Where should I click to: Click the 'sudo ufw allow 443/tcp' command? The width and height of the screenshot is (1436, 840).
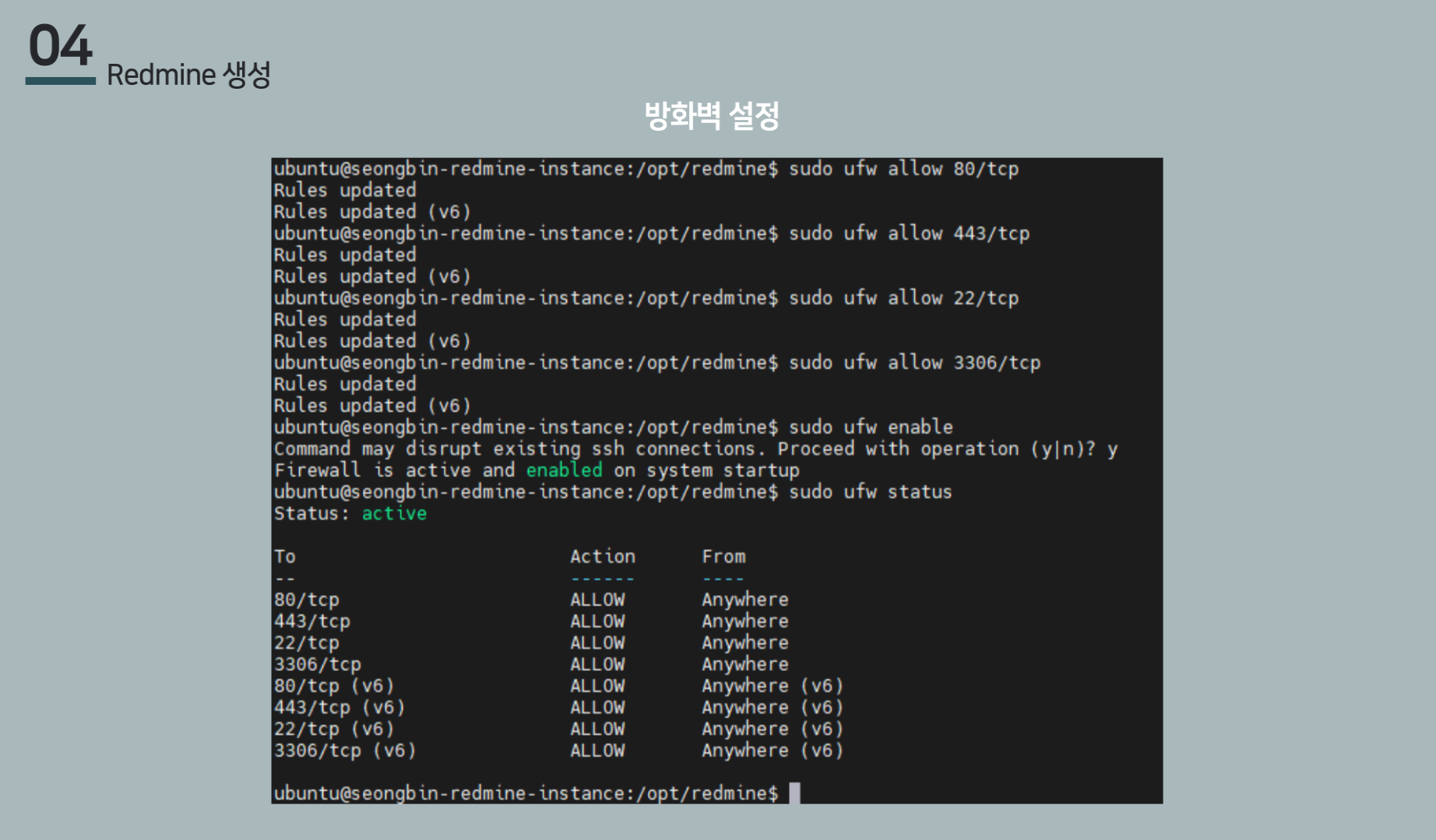[x=908, y=234]
